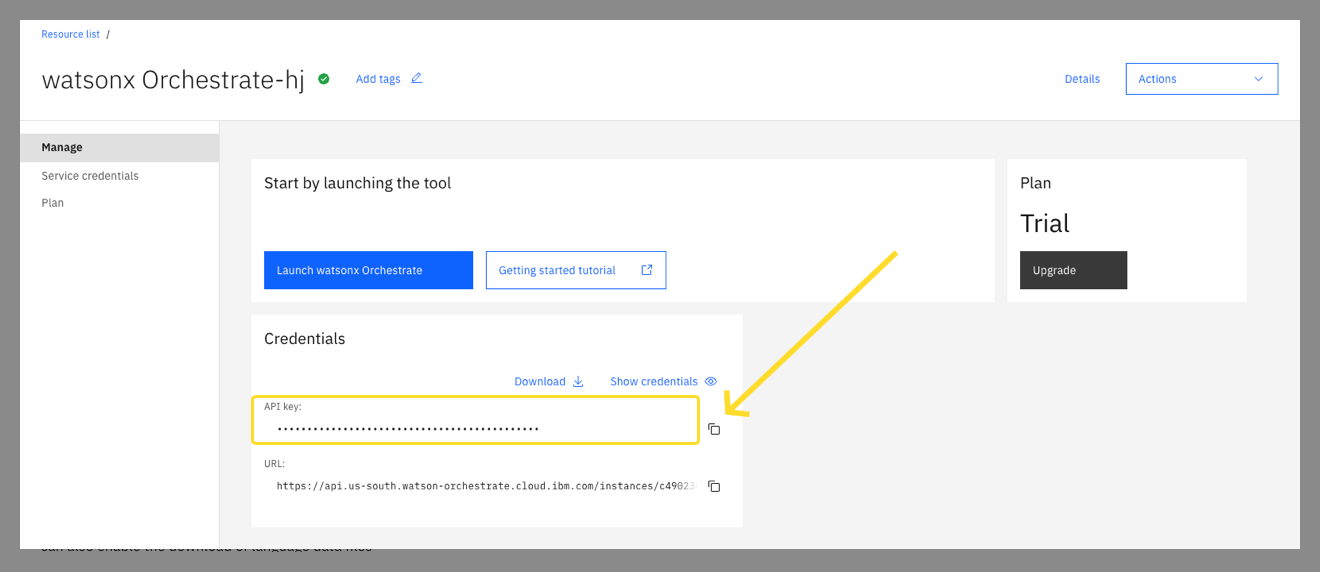The height and width of the screenshot is (572, 1320).
Task: Click the Download credentials link
Action: (x=540, y=381)
